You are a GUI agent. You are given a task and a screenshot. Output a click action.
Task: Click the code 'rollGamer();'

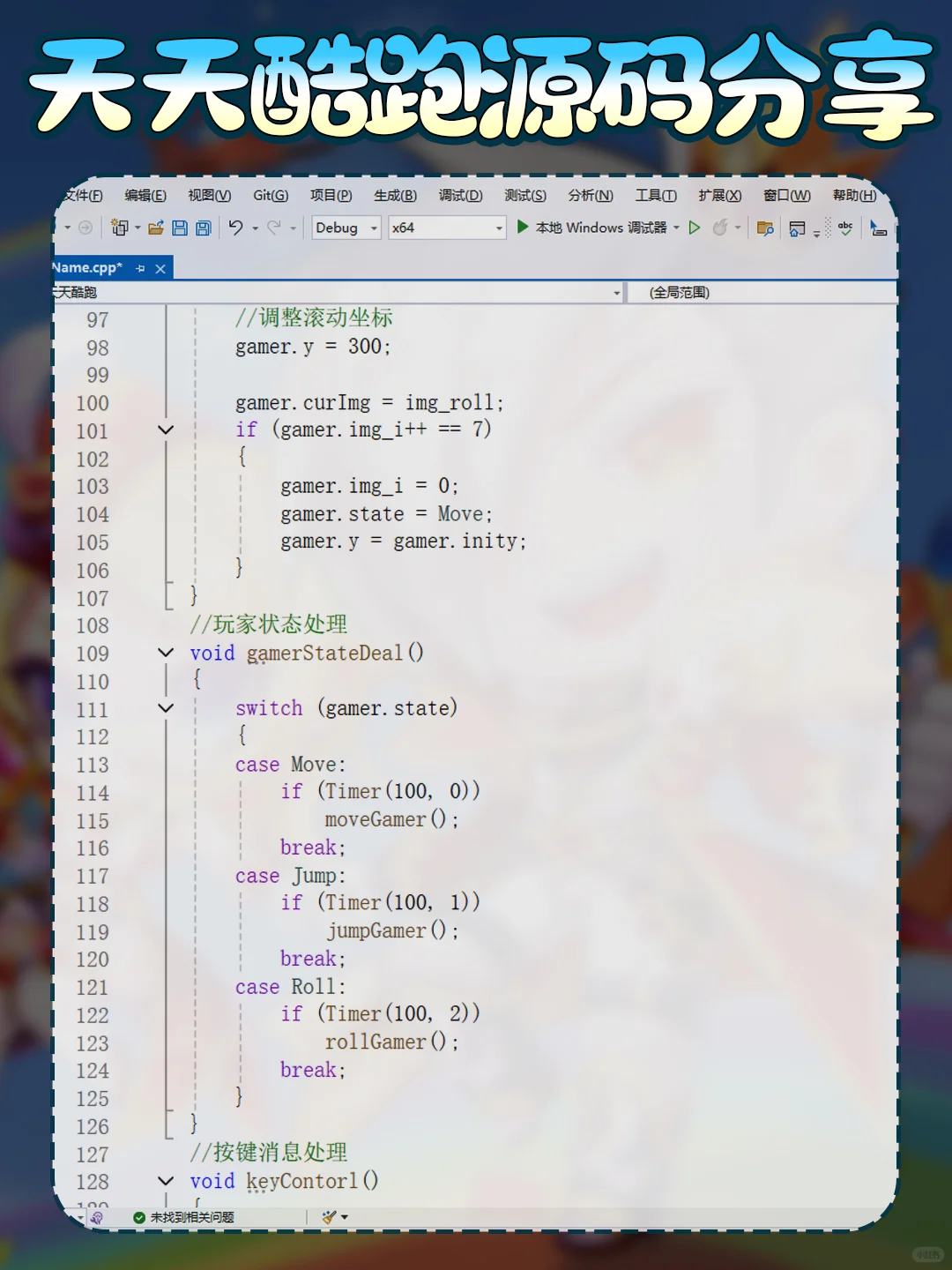point(392,1042)
